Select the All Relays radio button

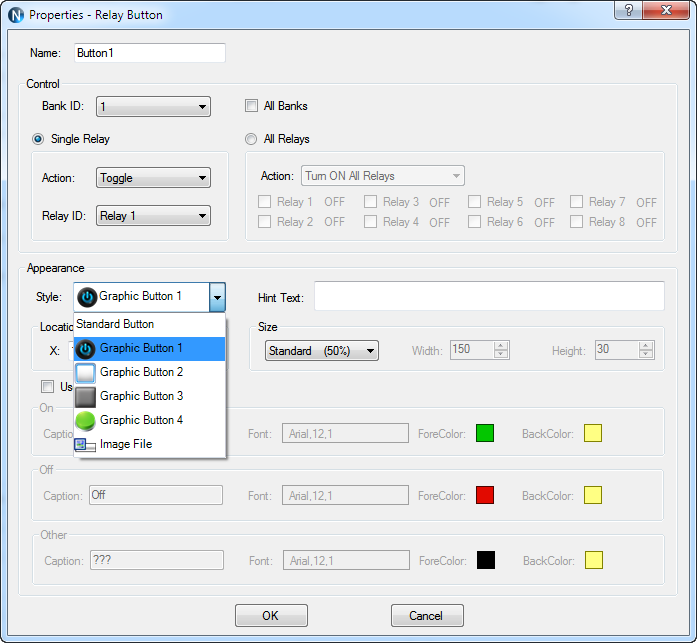click(x=251, y=139)
